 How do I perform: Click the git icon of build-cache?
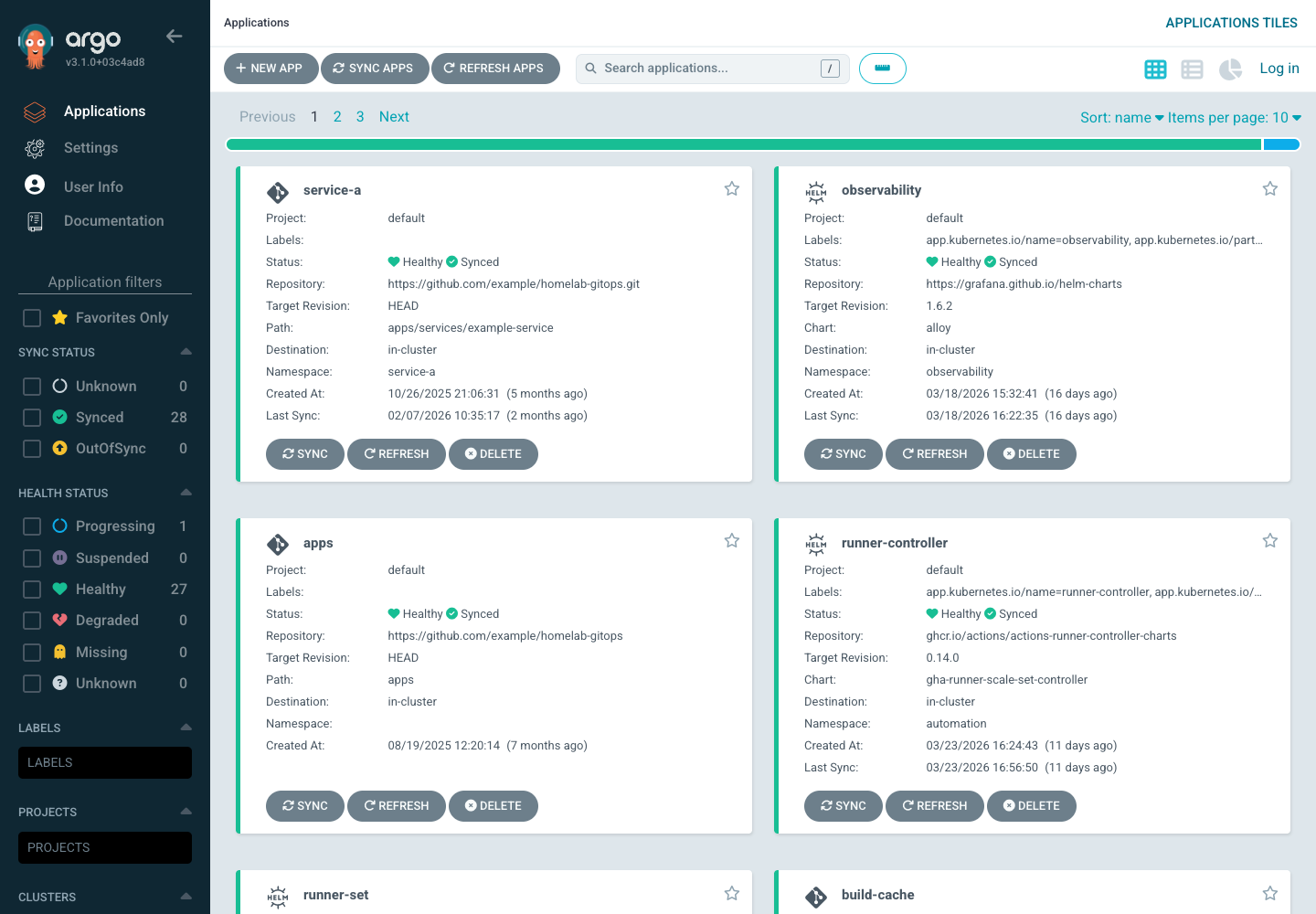tap(816, 897)
